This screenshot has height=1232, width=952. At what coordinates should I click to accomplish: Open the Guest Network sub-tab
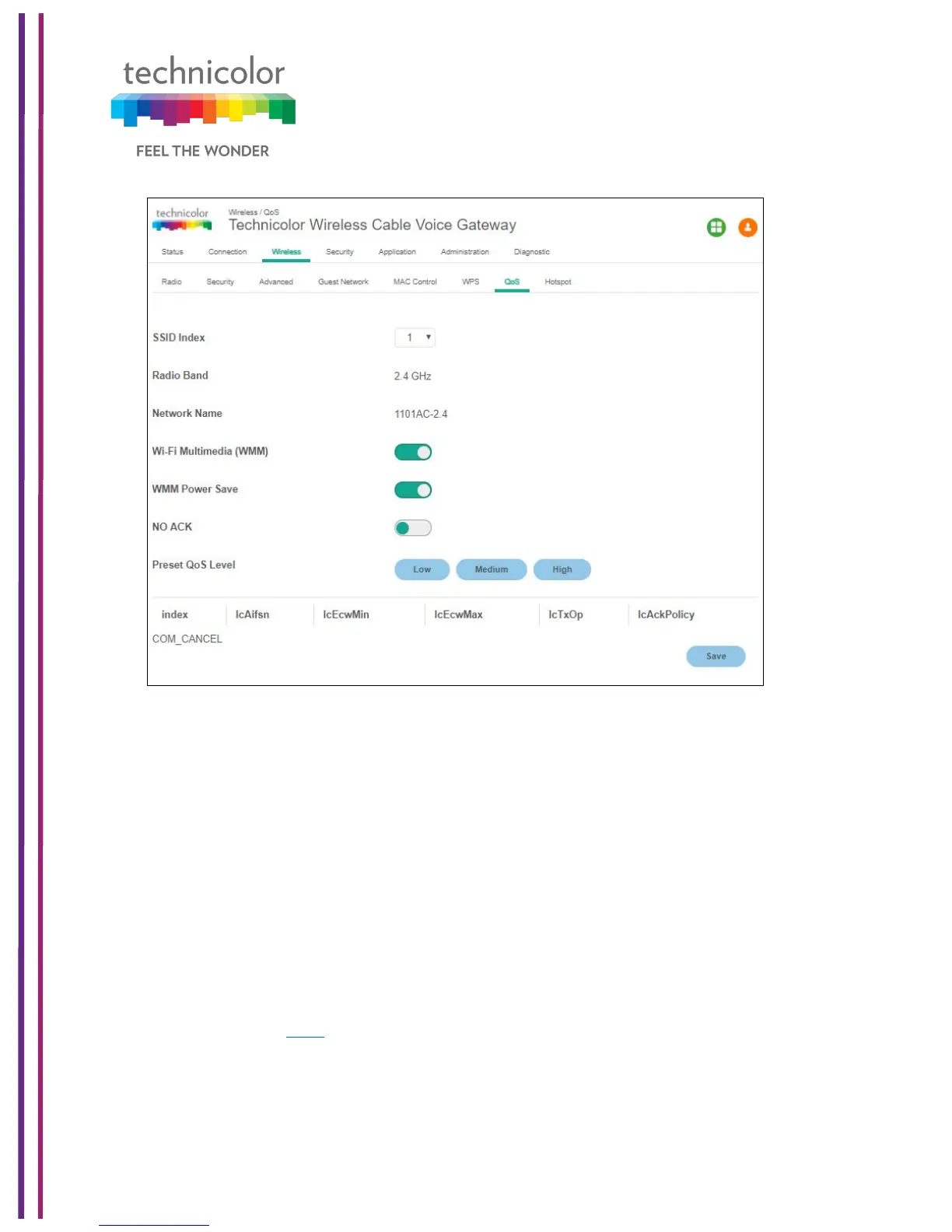pyautogui.click(x=343, y=282)
